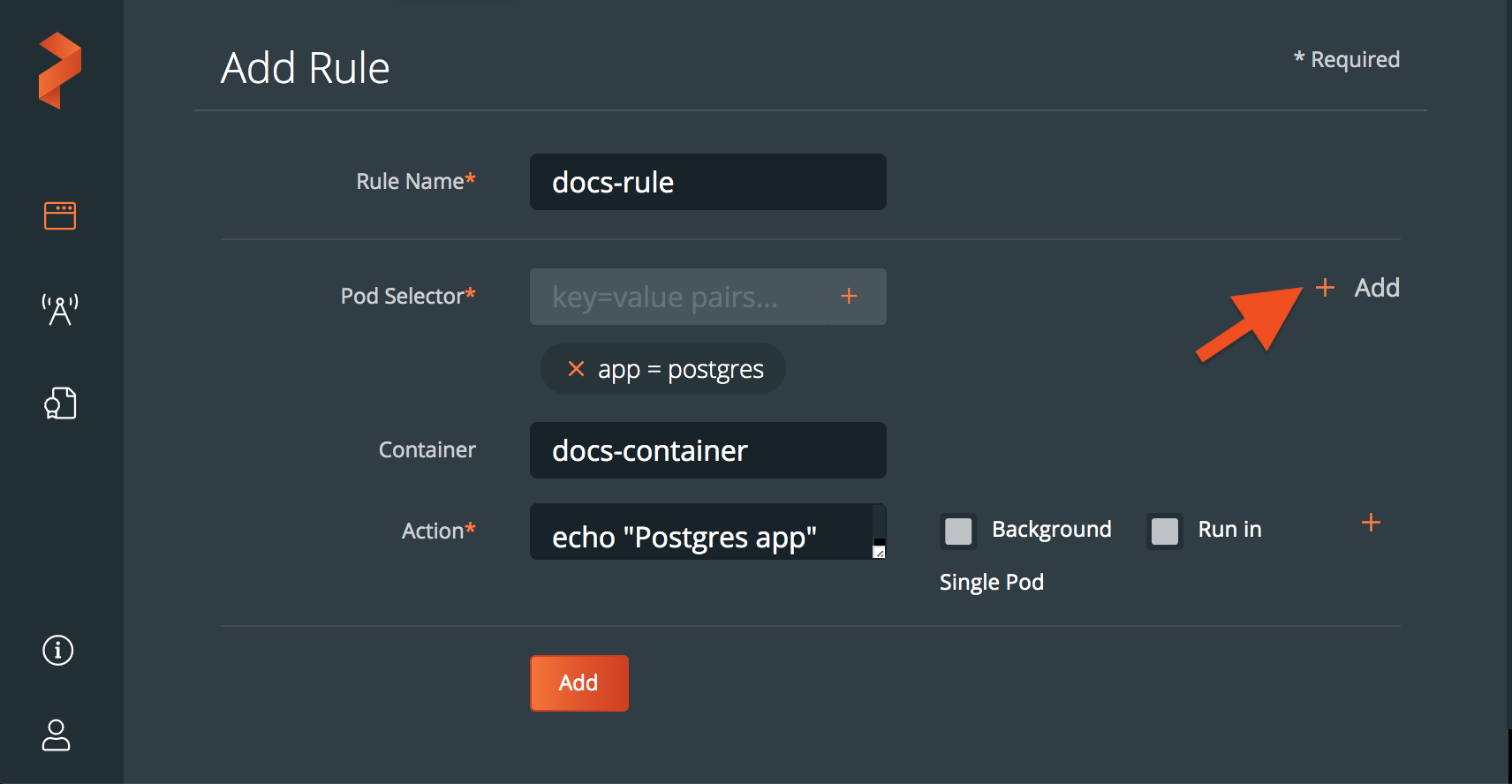
Task: Open the info icon in sidebar
Action: click(58, 651)
